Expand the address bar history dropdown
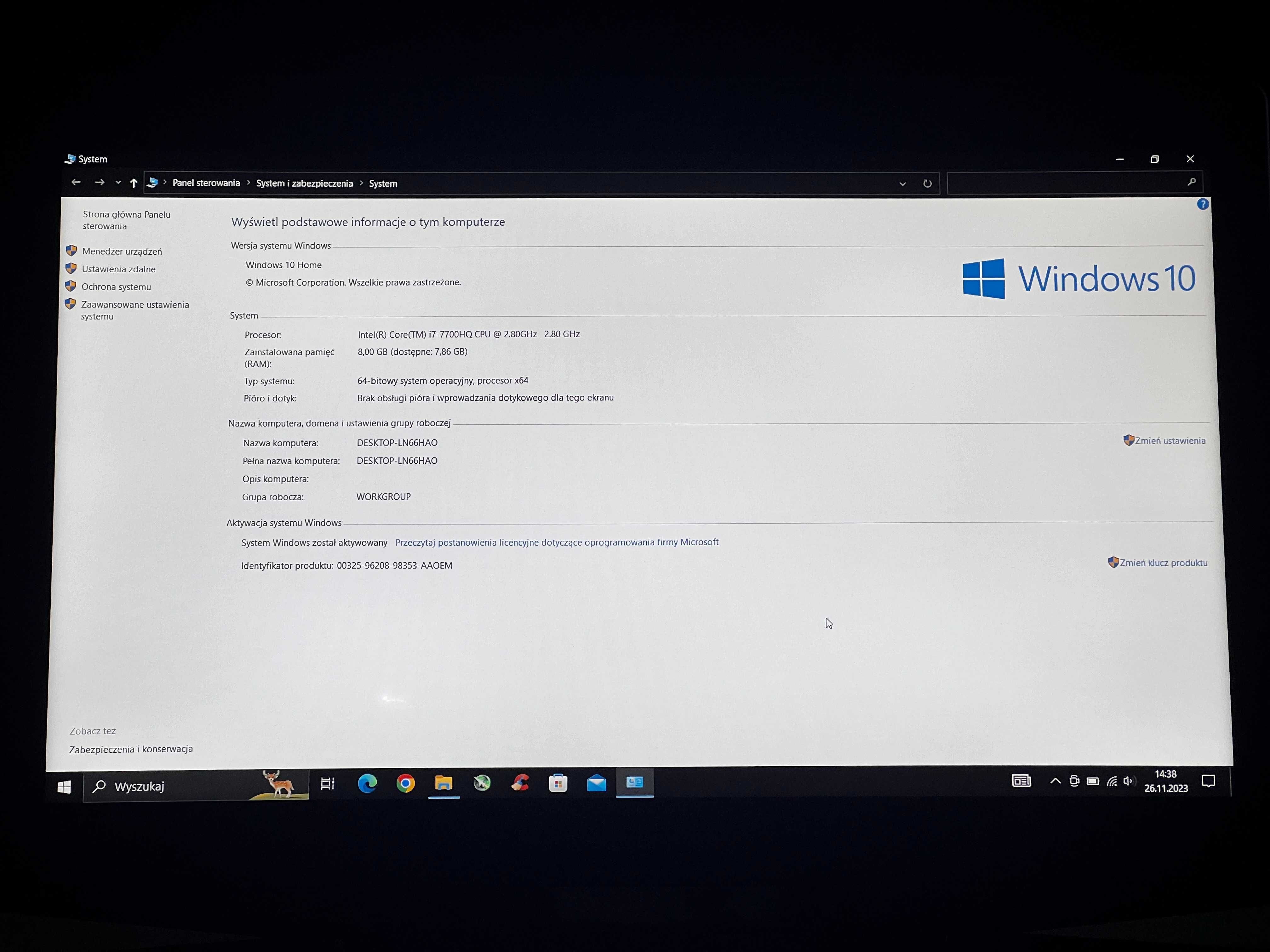Image resolution: width=1270 pixels, height=952 pixels. (x=902, y=184)
